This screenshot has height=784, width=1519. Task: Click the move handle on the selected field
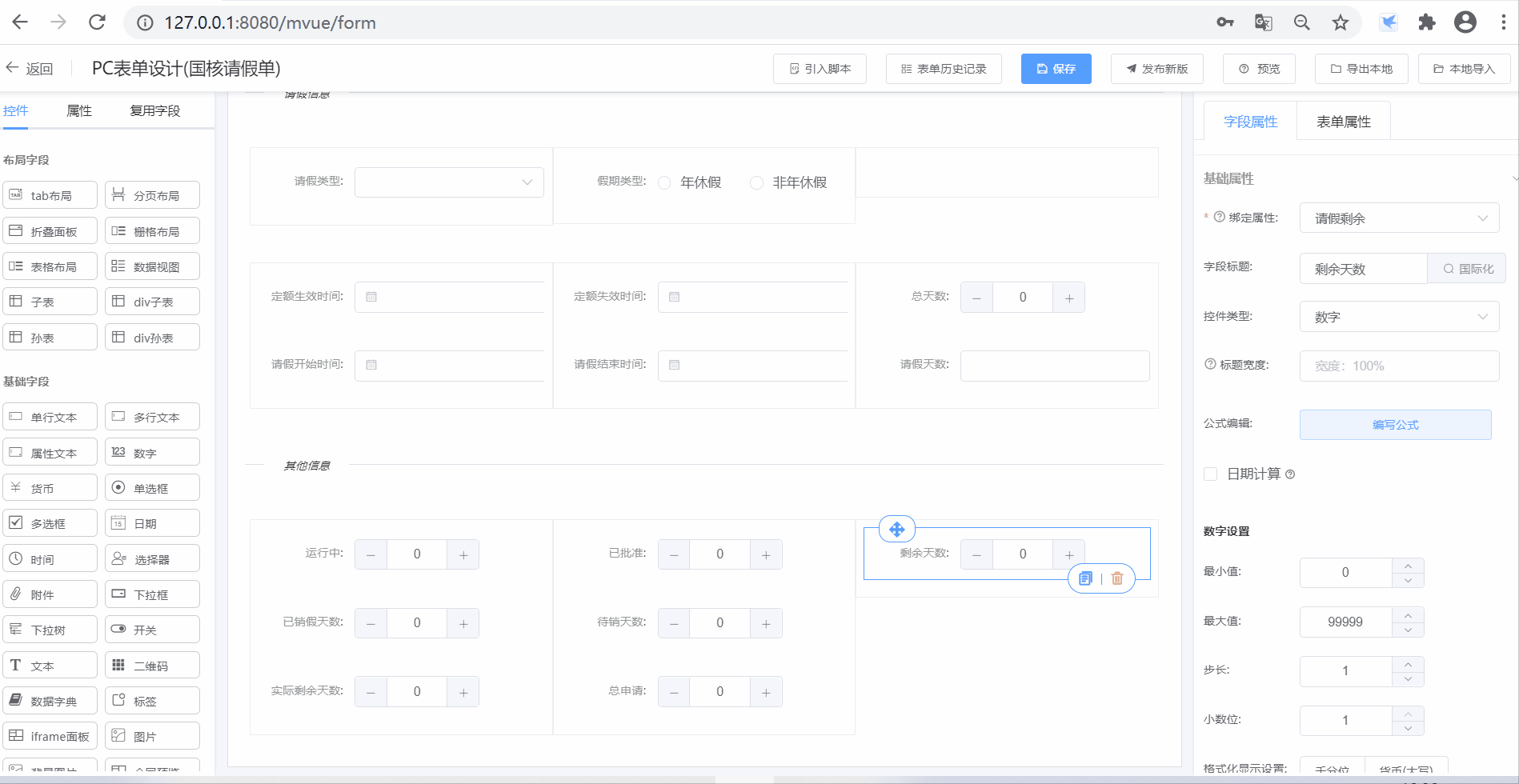click(x=896, y=529)
